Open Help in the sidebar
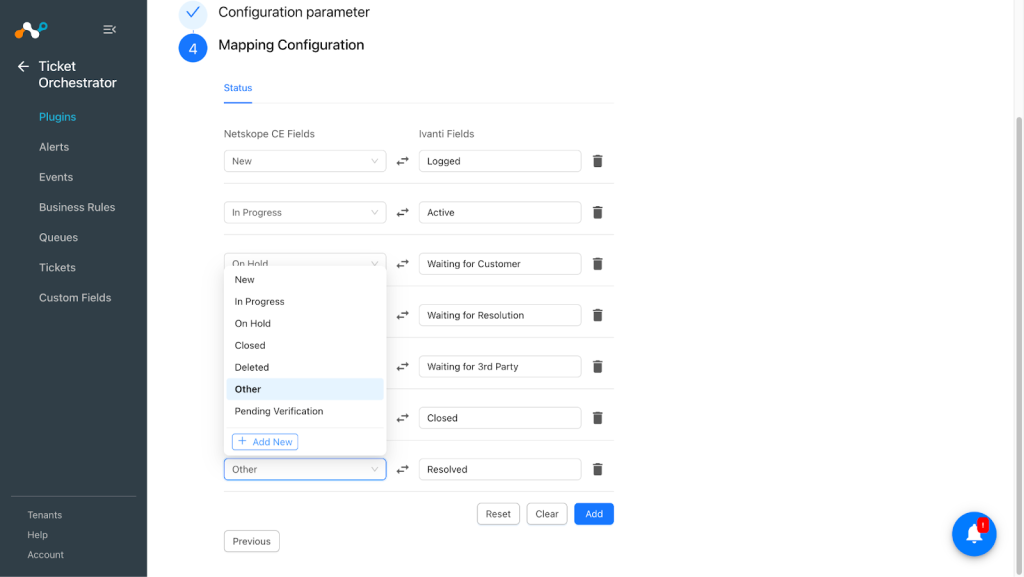The width and height of the screenshot is (1024, 577). coord(37,535)
